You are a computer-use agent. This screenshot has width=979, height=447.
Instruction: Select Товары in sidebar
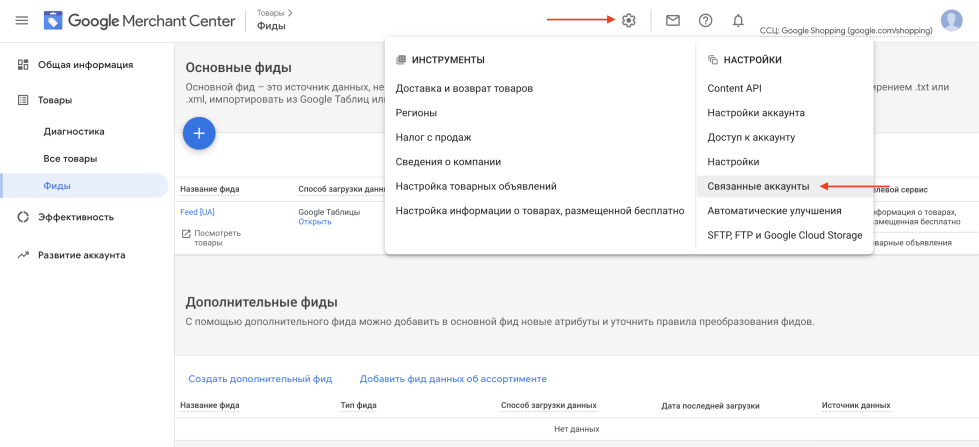point(55,100)
